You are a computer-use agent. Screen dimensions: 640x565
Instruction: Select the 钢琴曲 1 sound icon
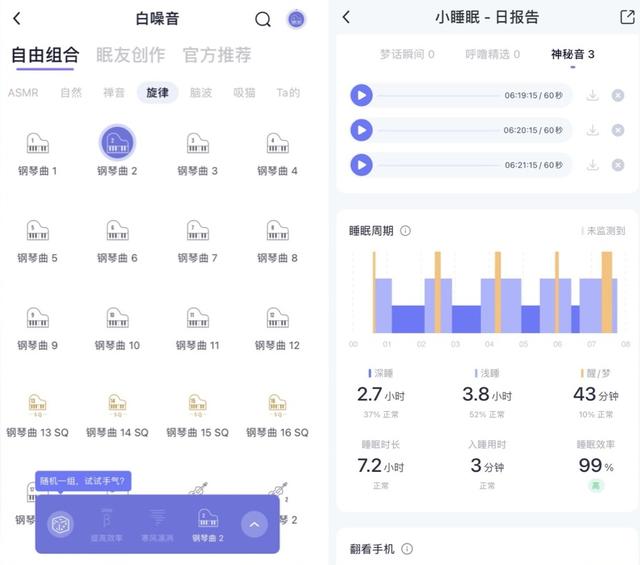(38, 145)
